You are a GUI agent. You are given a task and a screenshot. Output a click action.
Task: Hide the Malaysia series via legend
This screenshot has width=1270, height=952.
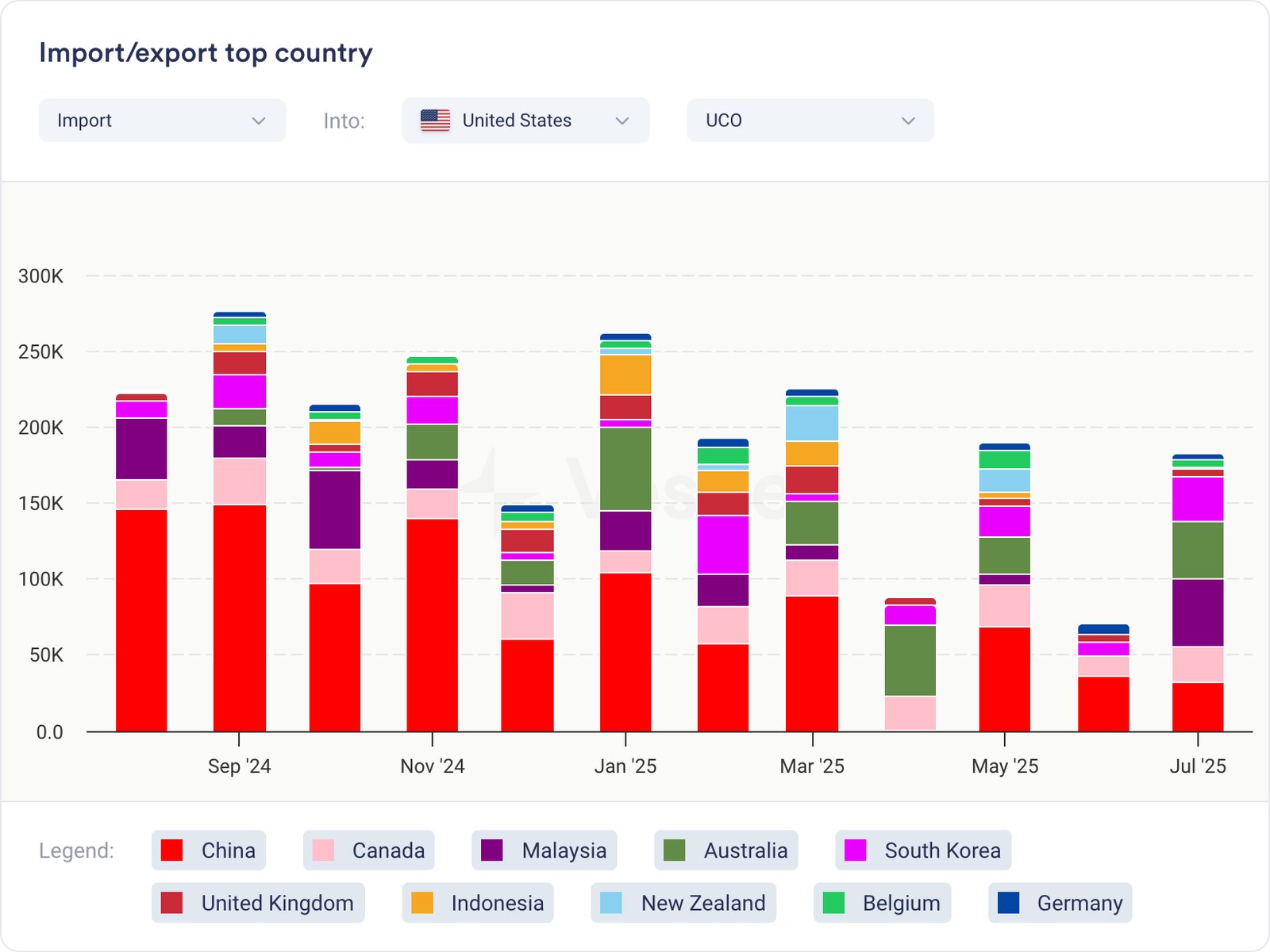[x=544, y=850]
